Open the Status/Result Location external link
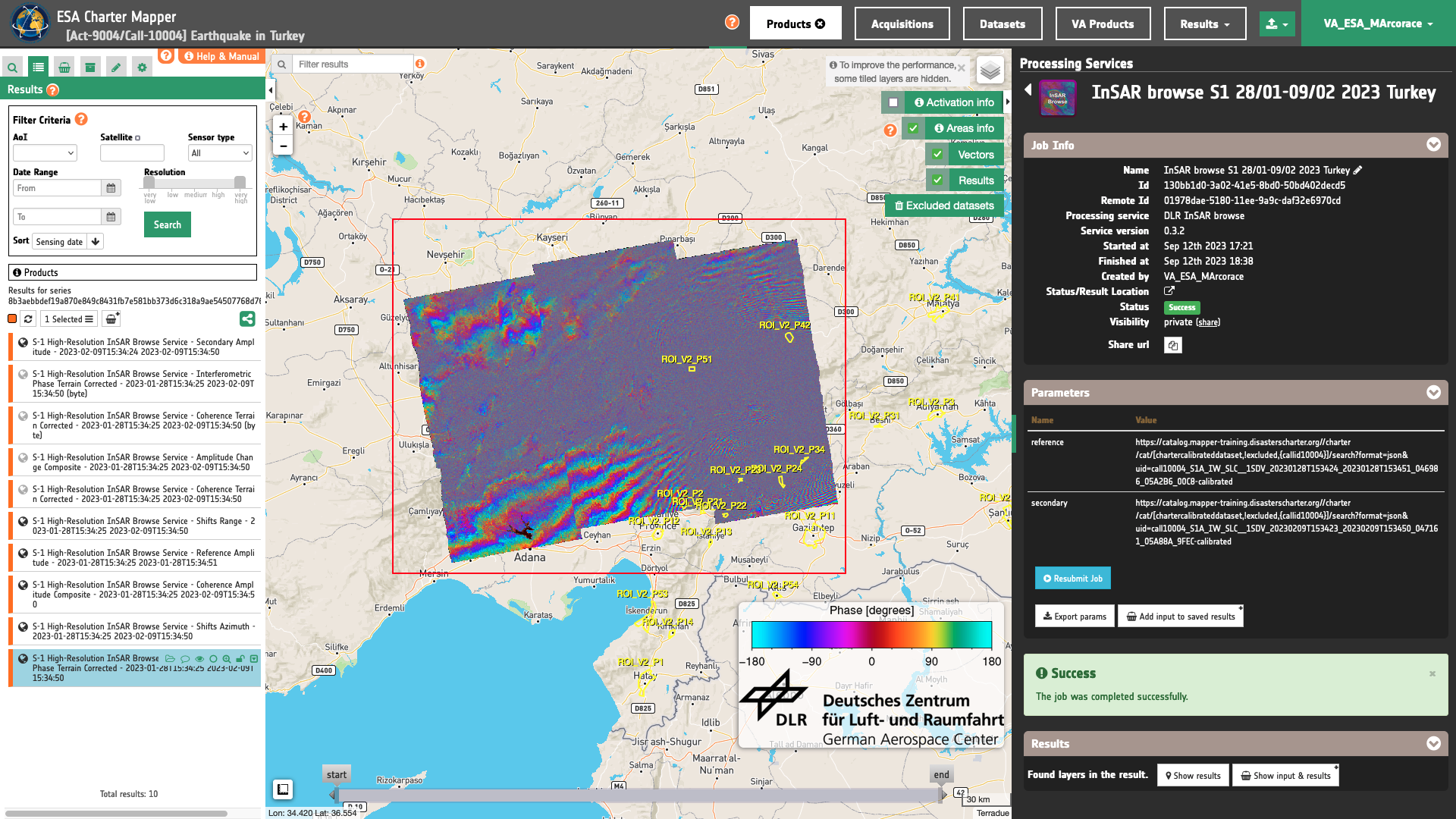Image resolution: width=1456 pixels, height=819 pixels. (x=1169, y=291)
